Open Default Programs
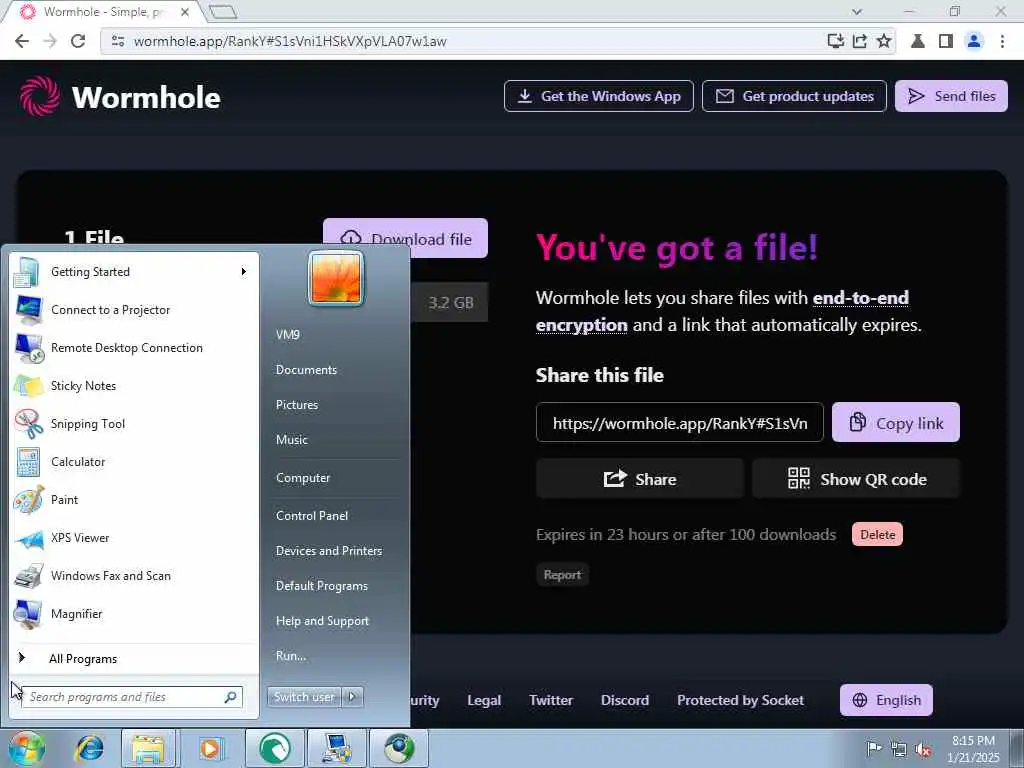Image resolution: width=1024 pixels, height=768 pixels. pyautogui.click(x=321, y=586)
